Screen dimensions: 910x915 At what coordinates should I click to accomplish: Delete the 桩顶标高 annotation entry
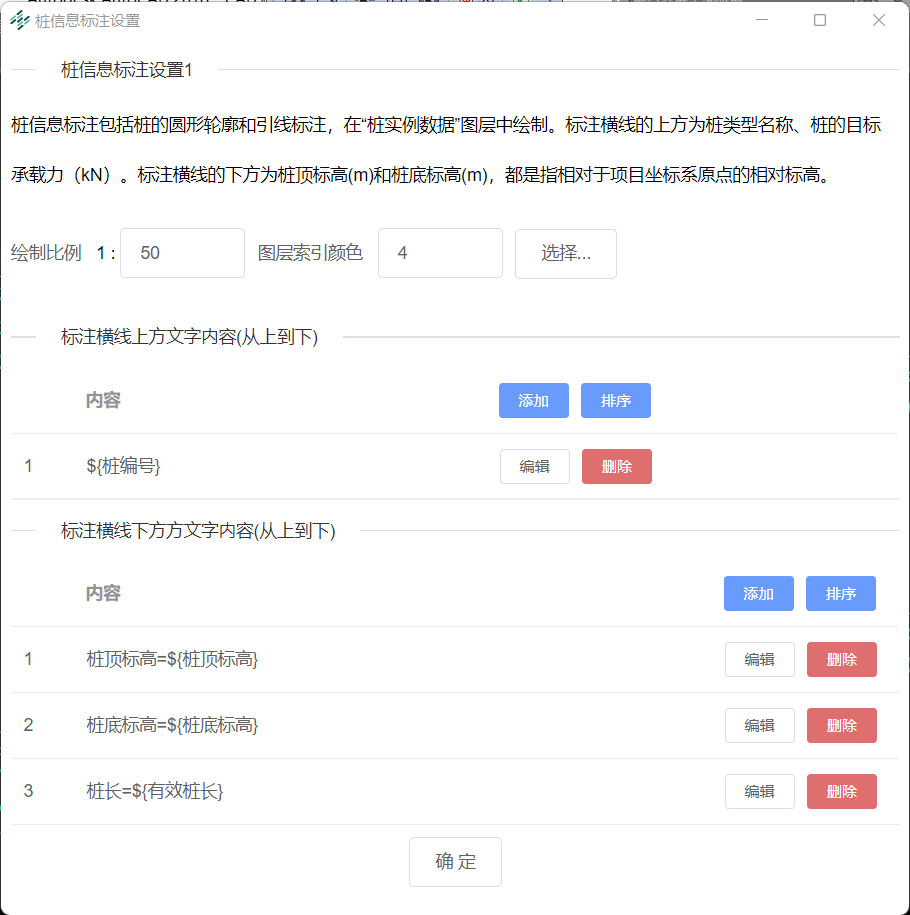tap(841, 659)
